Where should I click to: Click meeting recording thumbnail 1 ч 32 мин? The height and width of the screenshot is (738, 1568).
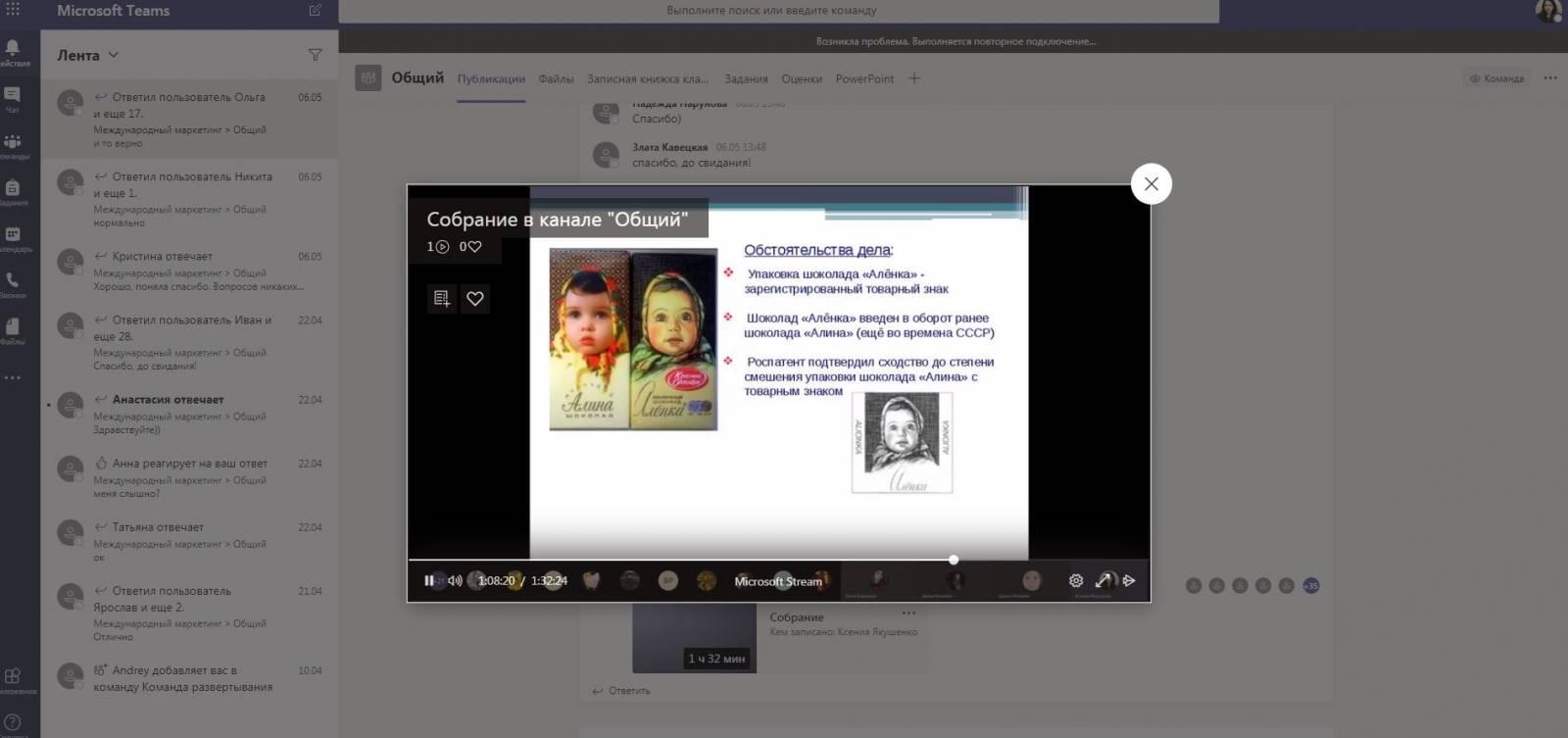click(x=694, y=638)
